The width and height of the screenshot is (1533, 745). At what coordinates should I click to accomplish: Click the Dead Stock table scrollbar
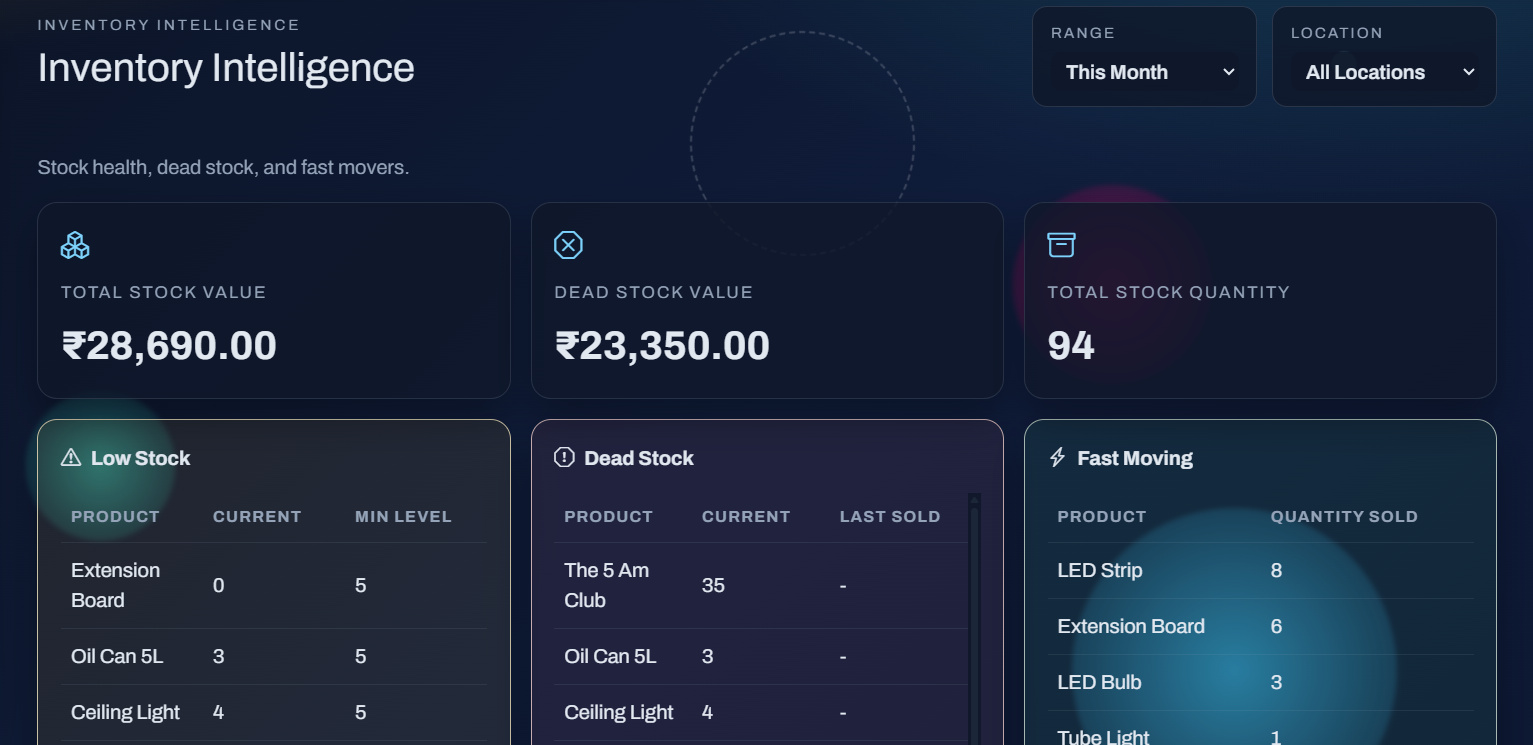click(x=974, y=618)
